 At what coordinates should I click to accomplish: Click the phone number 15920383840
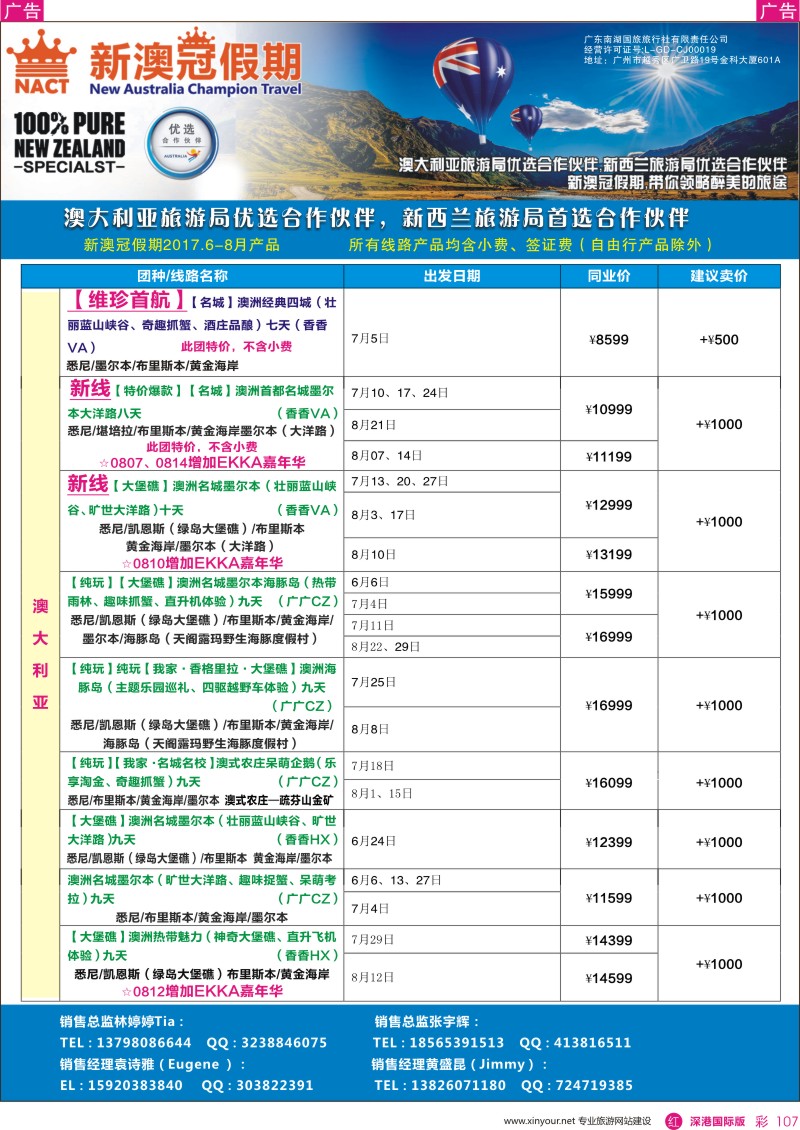[135, 1085]
